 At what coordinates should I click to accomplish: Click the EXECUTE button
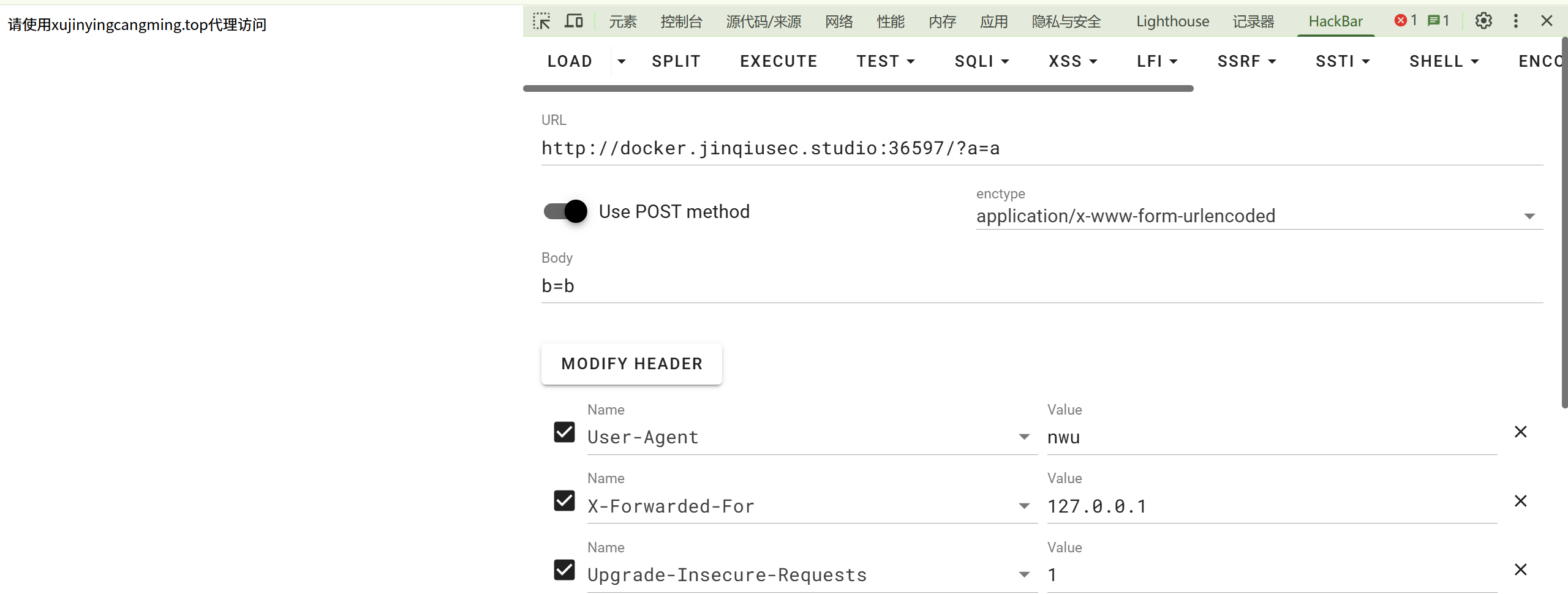(778, 62)
